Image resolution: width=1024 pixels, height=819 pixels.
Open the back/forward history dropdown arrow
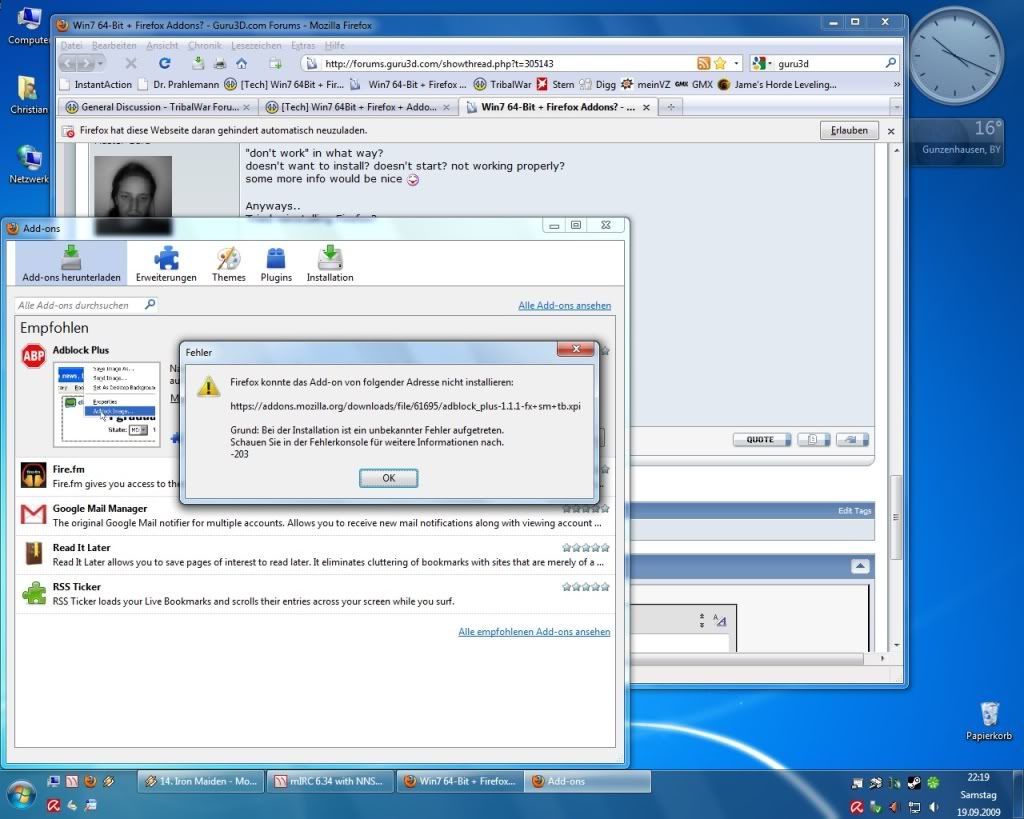[101, 63]
